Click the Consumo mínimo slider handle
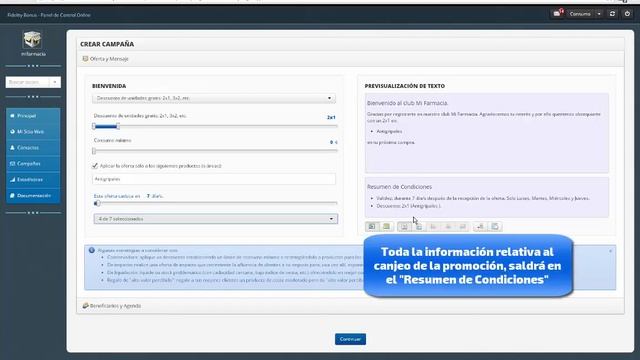 click(x=94, y=151)
